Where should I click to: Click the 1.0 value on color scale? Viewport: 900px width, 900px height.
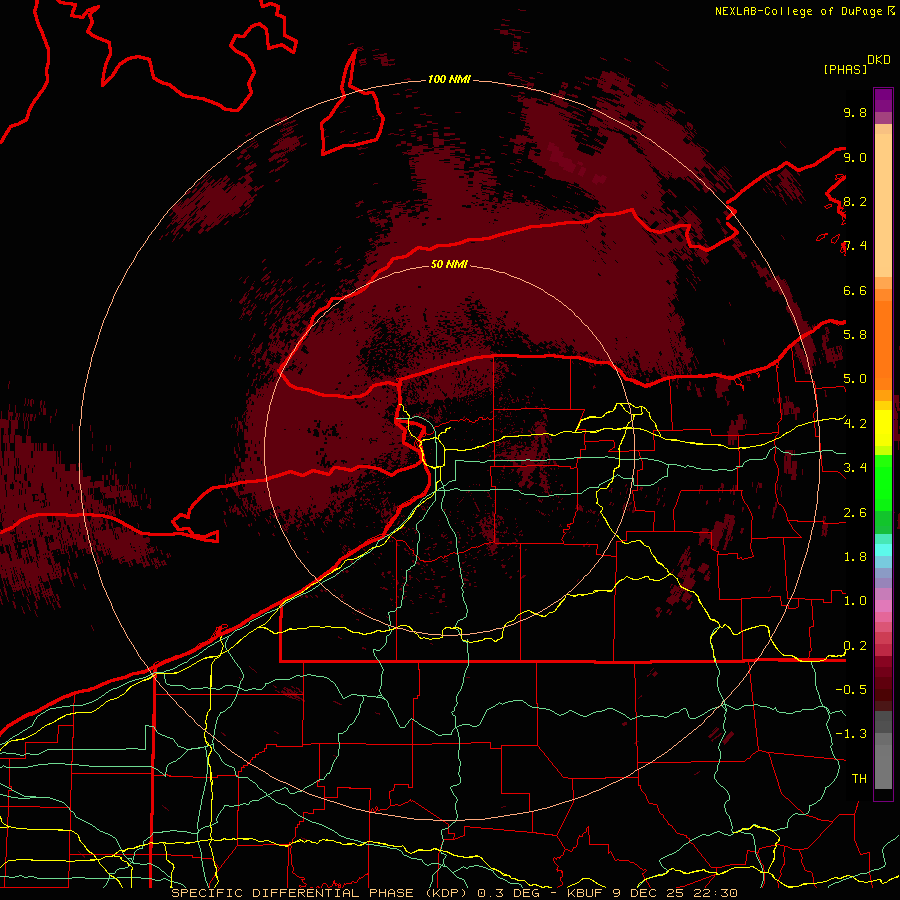[x=855, y=601]
